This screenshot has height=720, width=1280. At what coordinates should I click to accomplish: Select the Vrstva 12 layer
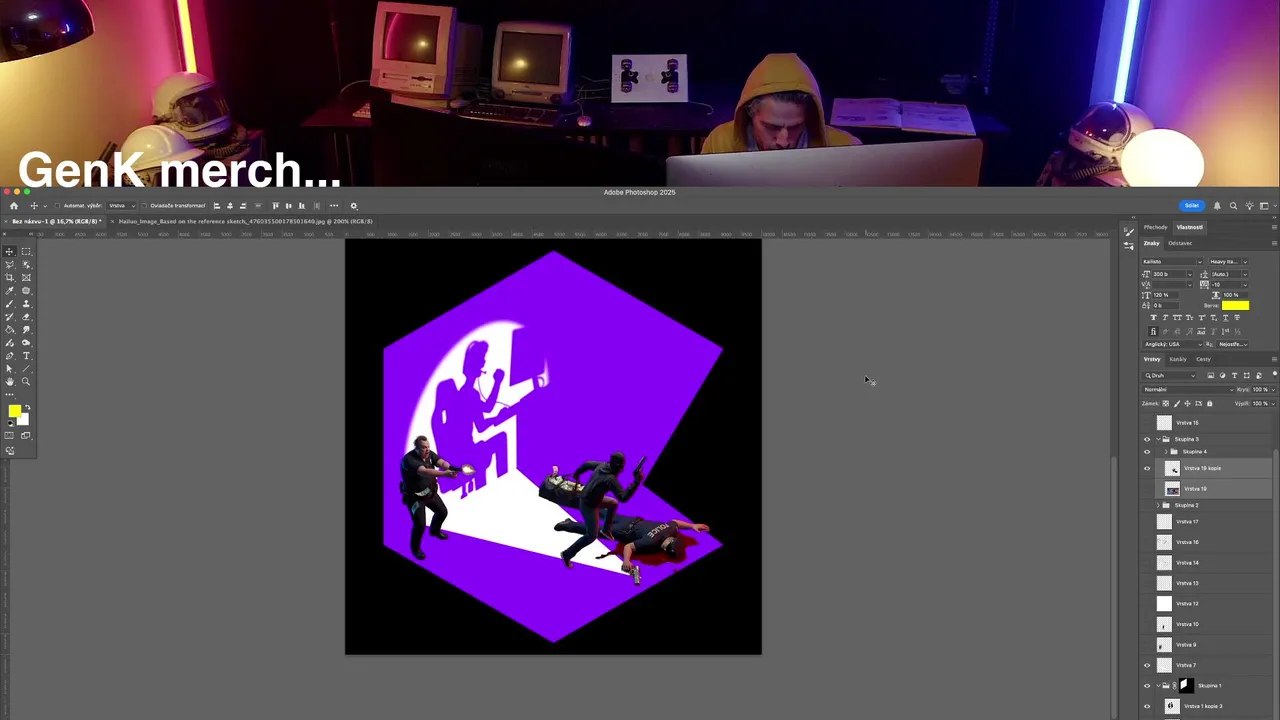tap(1208, 604)
